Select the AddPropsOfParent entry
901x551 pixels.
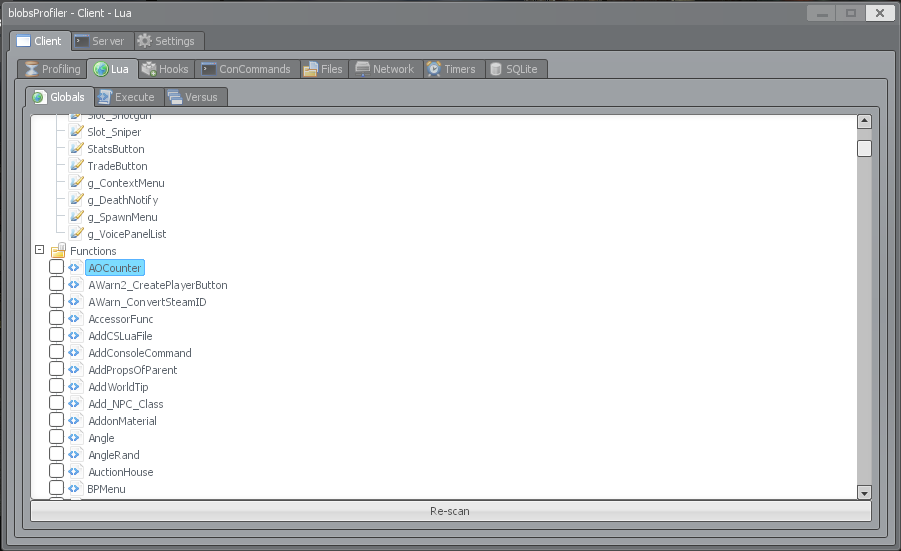click(133, 370)
